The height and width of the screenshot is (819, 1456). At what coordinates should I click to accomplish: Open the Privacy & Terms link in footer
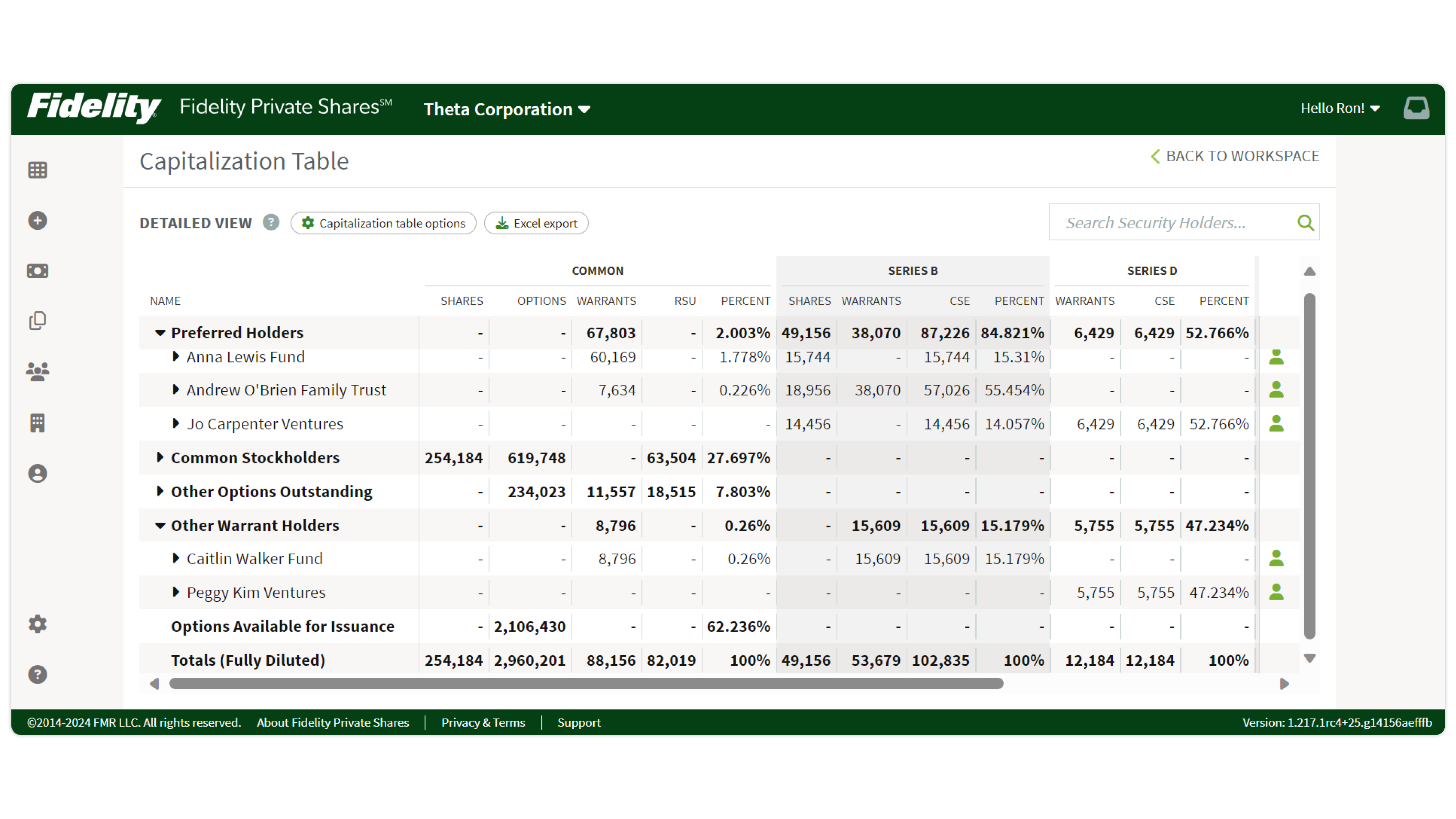(x=483, y=722)
